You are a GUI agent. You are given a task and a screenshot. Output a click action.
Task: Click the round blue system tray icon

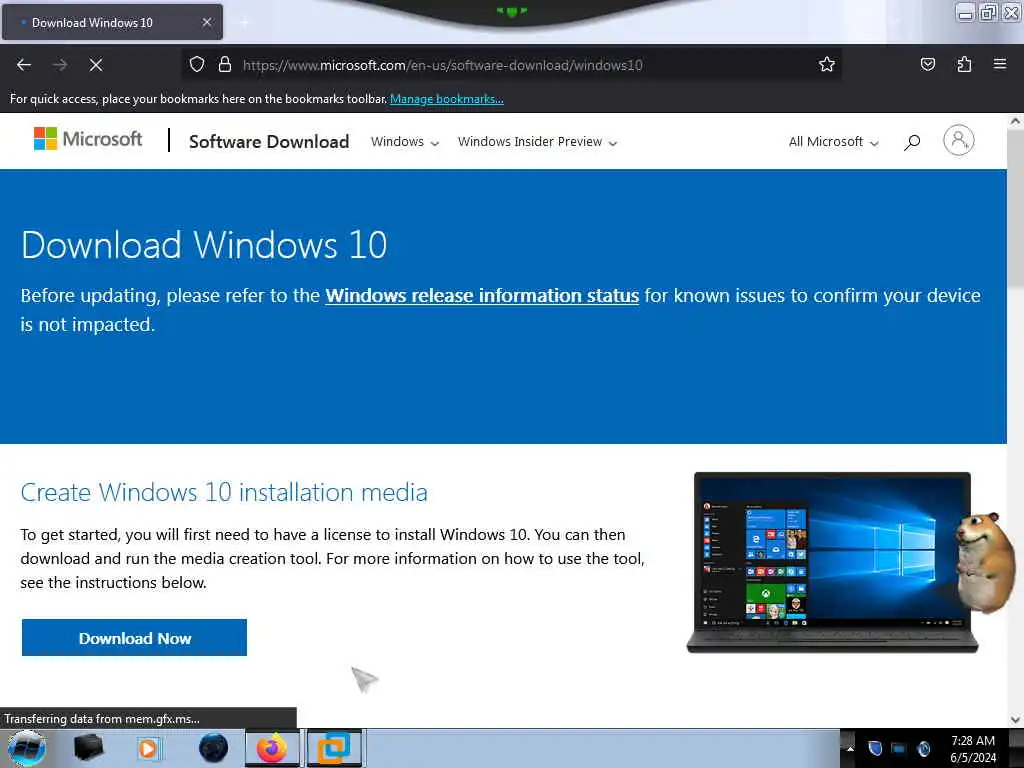click(x=923, y=748)
